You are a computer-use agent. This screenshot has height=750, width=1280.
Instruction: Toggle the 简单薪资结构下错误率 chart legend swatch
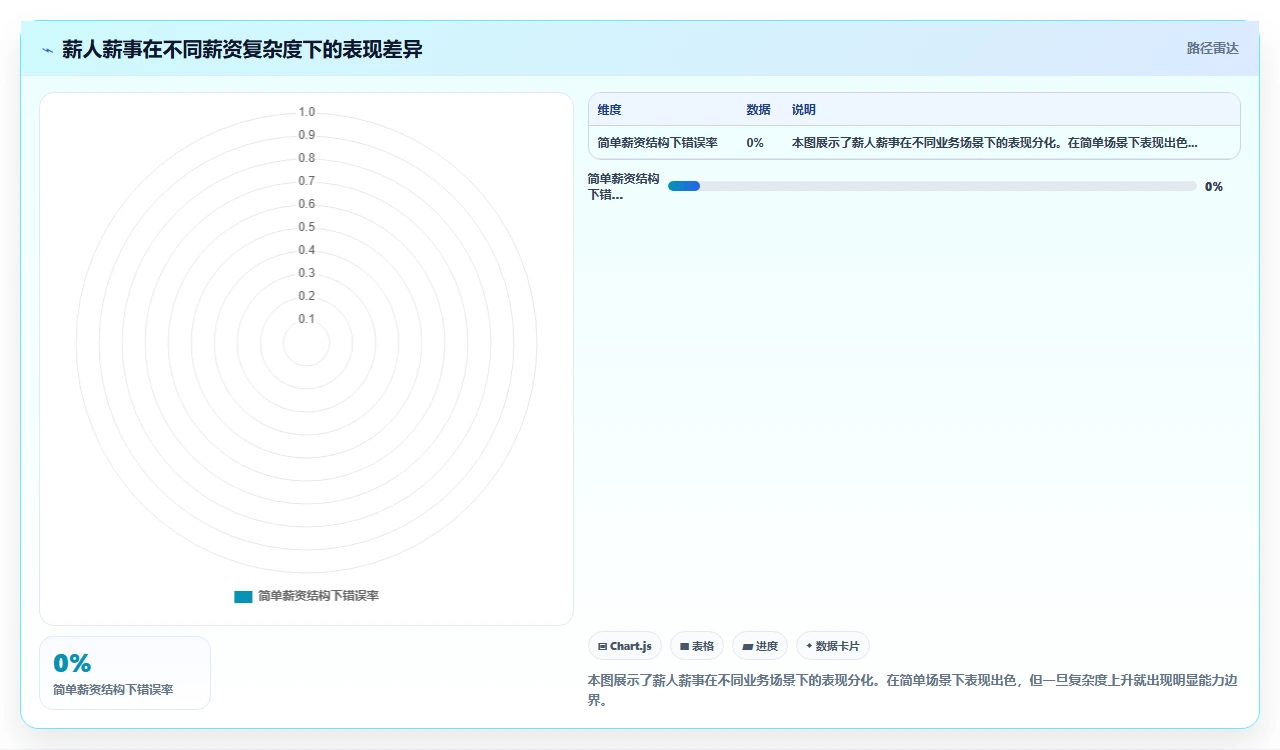pos(243,596)
